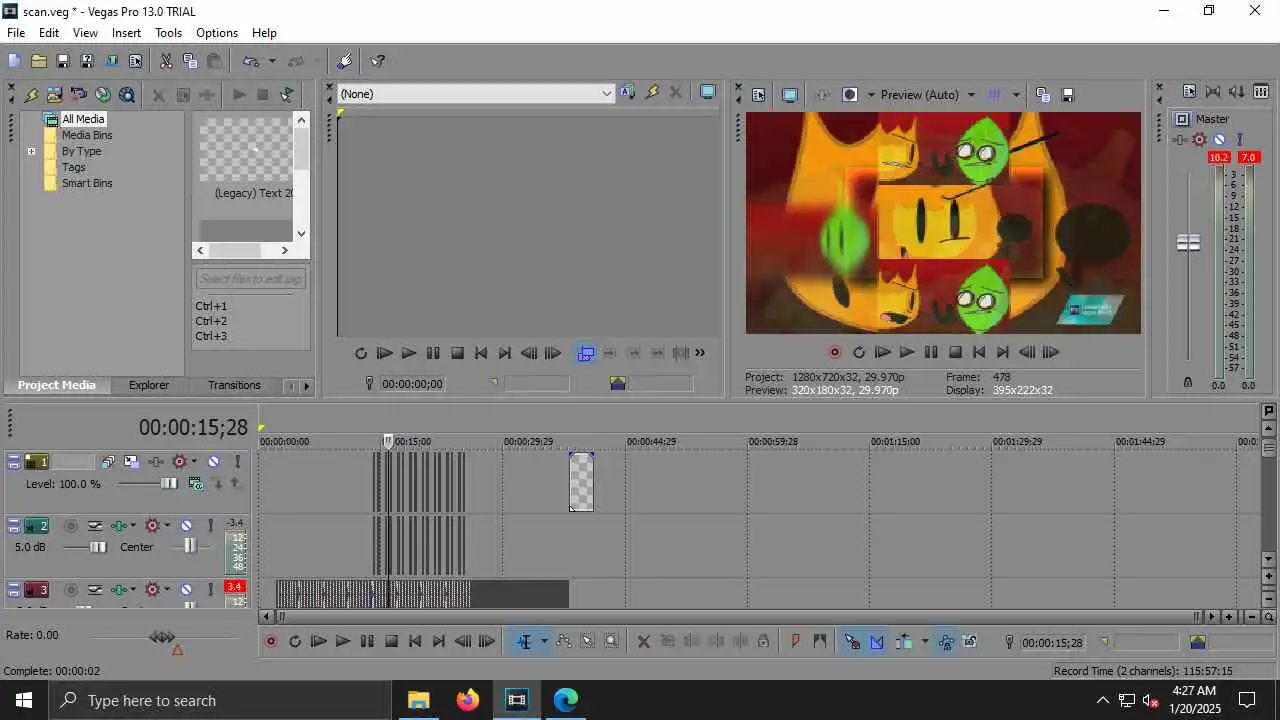This screenshot has width=1280, height=720.
Task: Click Save Snapshot to File icon
Action: pos(1067,95)
